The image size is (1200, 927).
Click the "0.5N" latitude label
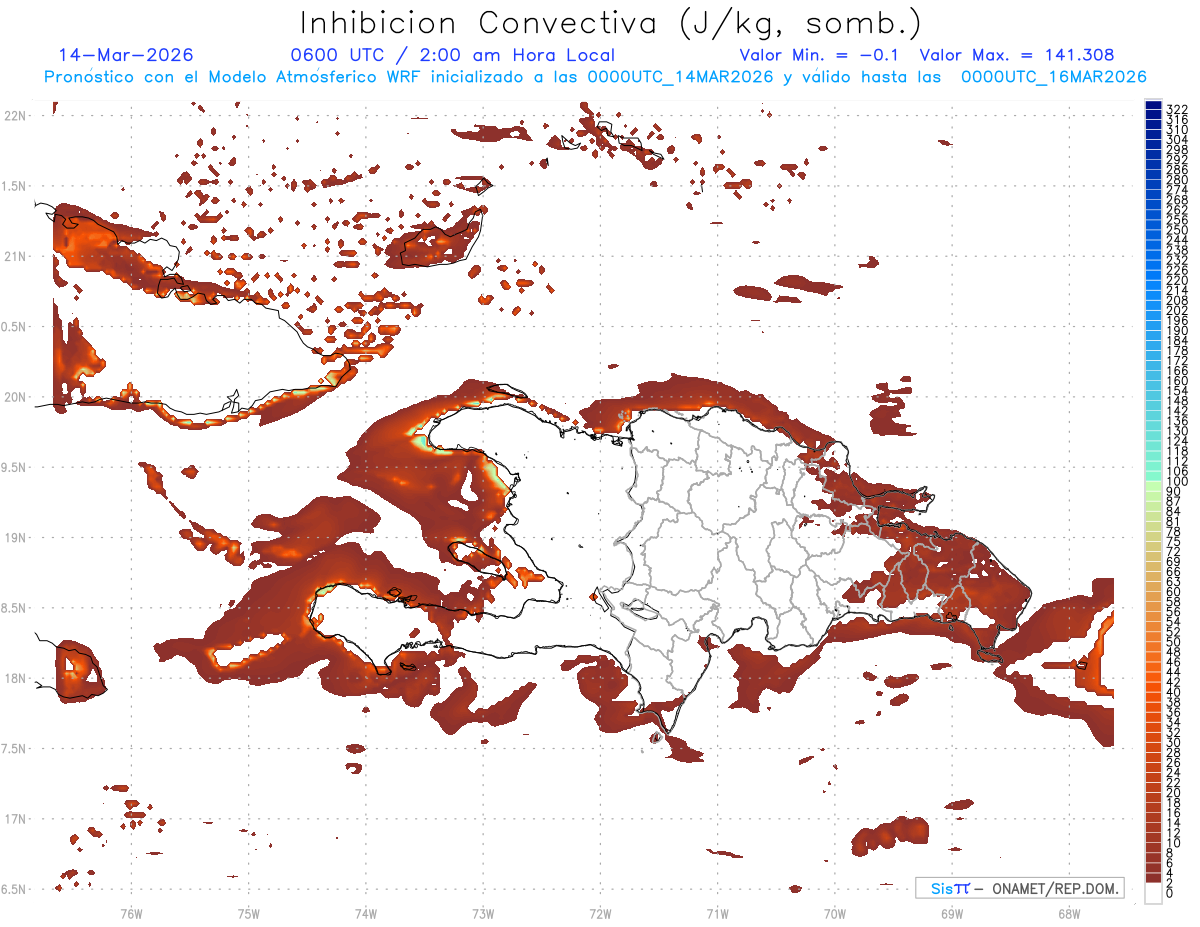pyautogui.click(x=14, y=327)
